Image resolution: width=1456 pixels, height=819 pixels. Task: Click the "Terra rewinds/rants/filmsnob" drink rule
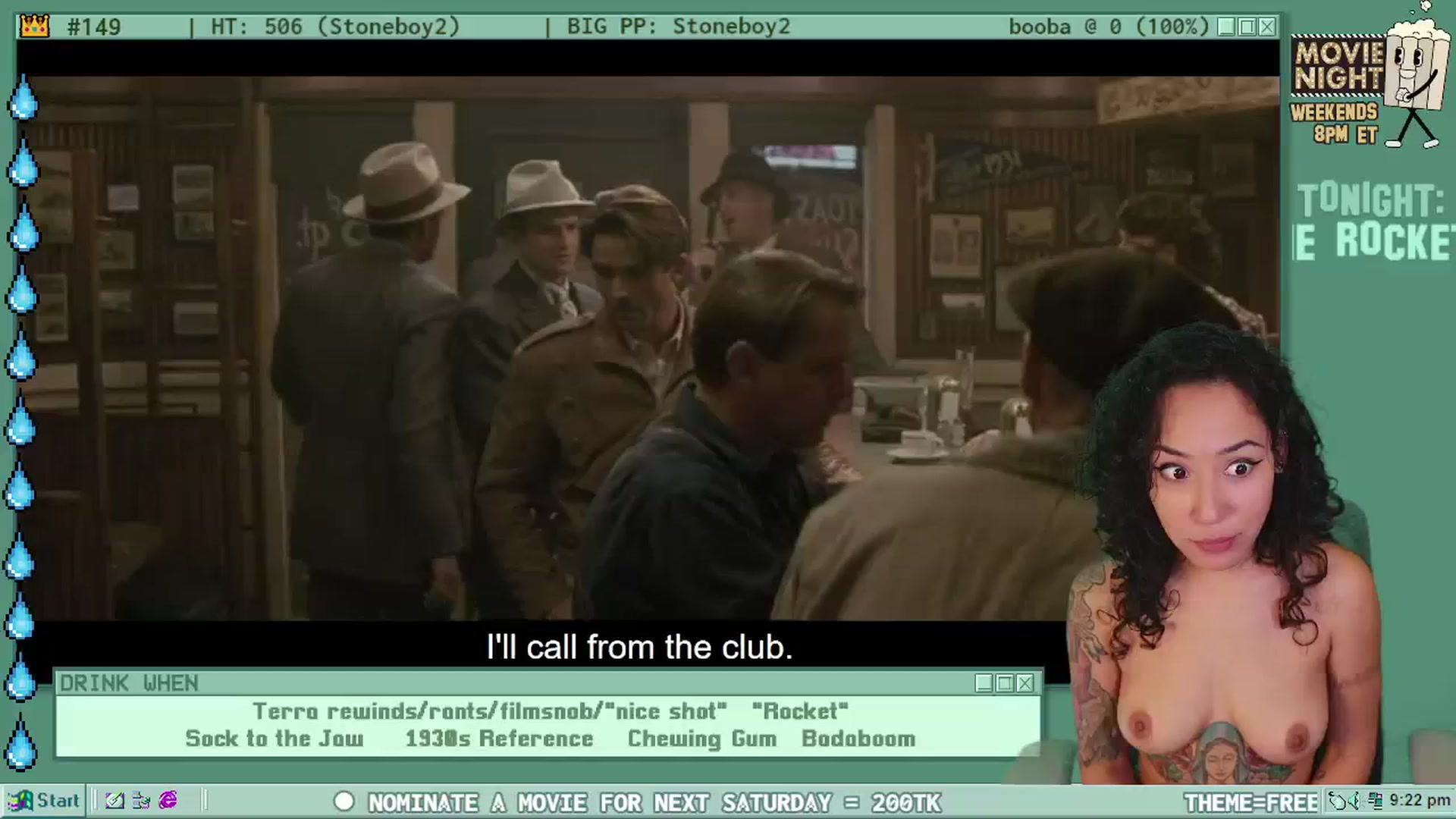pyautogui.click(x=489, y=711)
